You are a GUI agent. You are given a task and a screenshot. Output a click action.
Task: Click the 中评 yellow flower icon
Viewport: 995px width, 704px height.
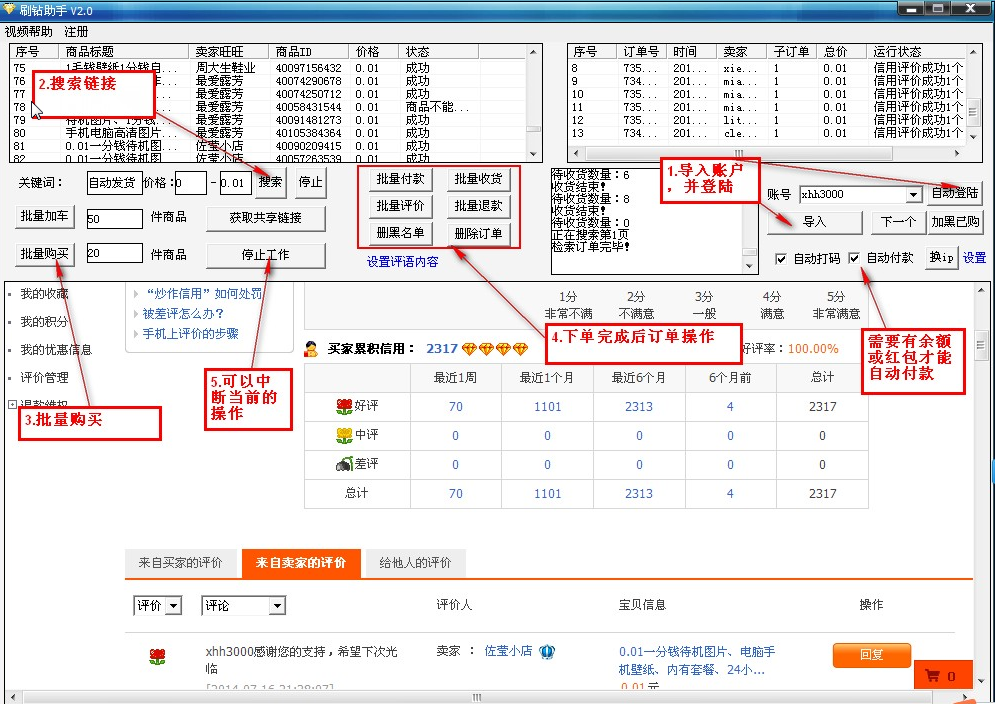tap(344, 435)
